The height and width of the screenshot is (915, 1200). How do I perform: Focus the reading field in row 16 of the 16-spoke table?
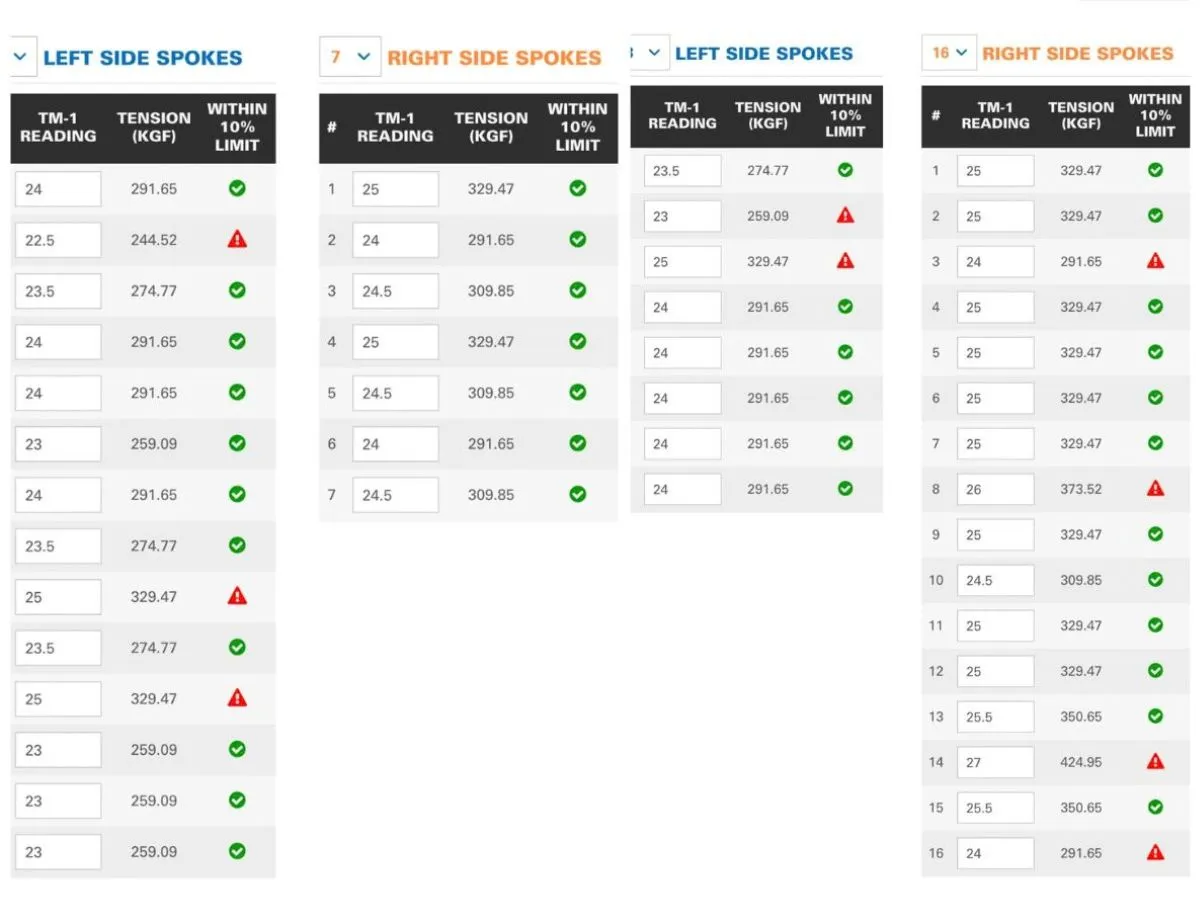[995, 853]
